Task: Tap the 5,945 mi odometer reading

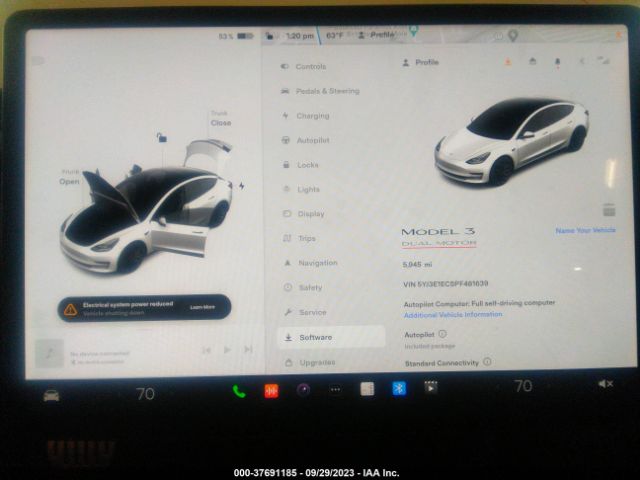Action: click(417, 265)
